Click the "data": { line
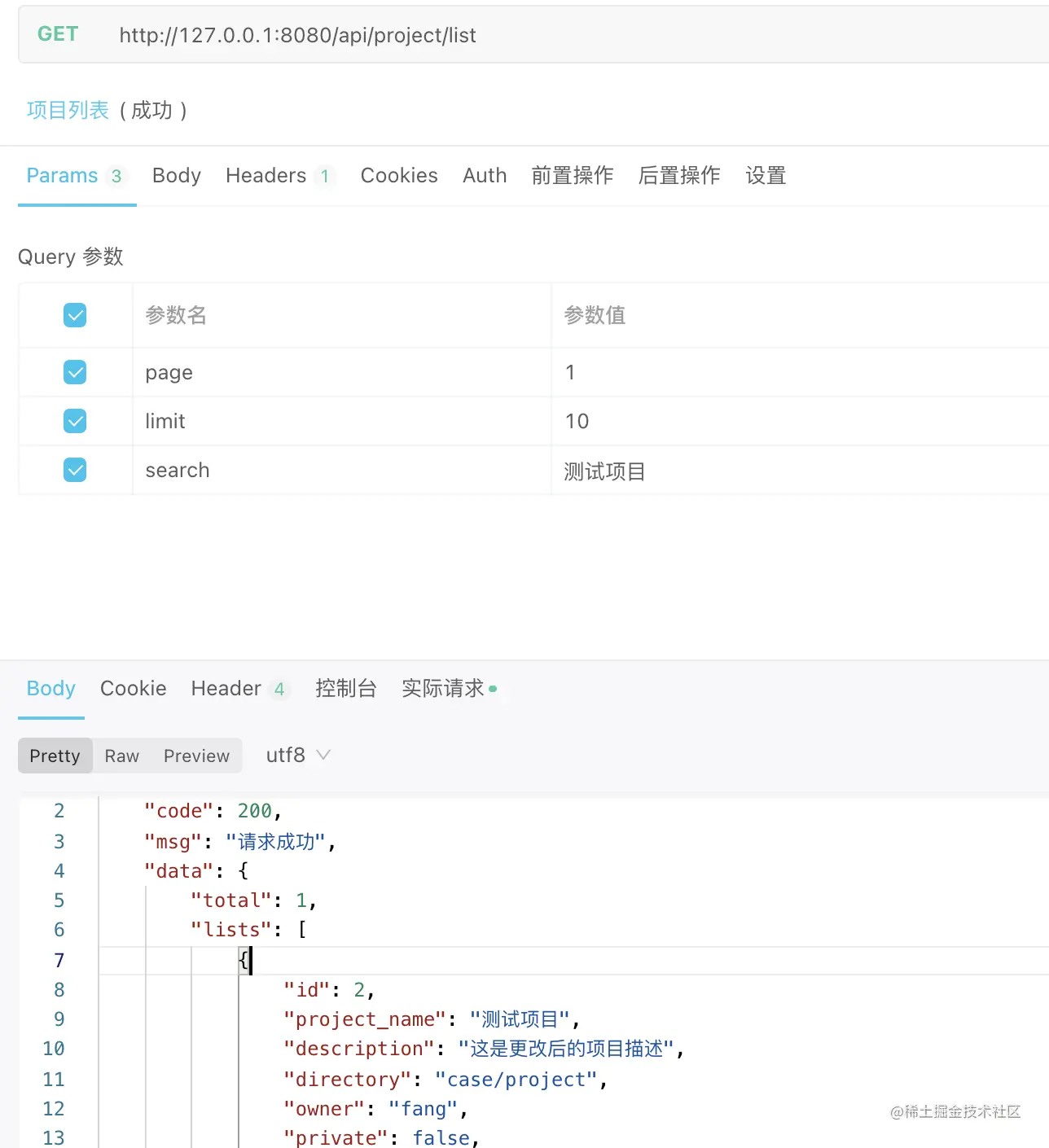The height and width of the screenshot is (1148, 1049). tap(196, 870)
